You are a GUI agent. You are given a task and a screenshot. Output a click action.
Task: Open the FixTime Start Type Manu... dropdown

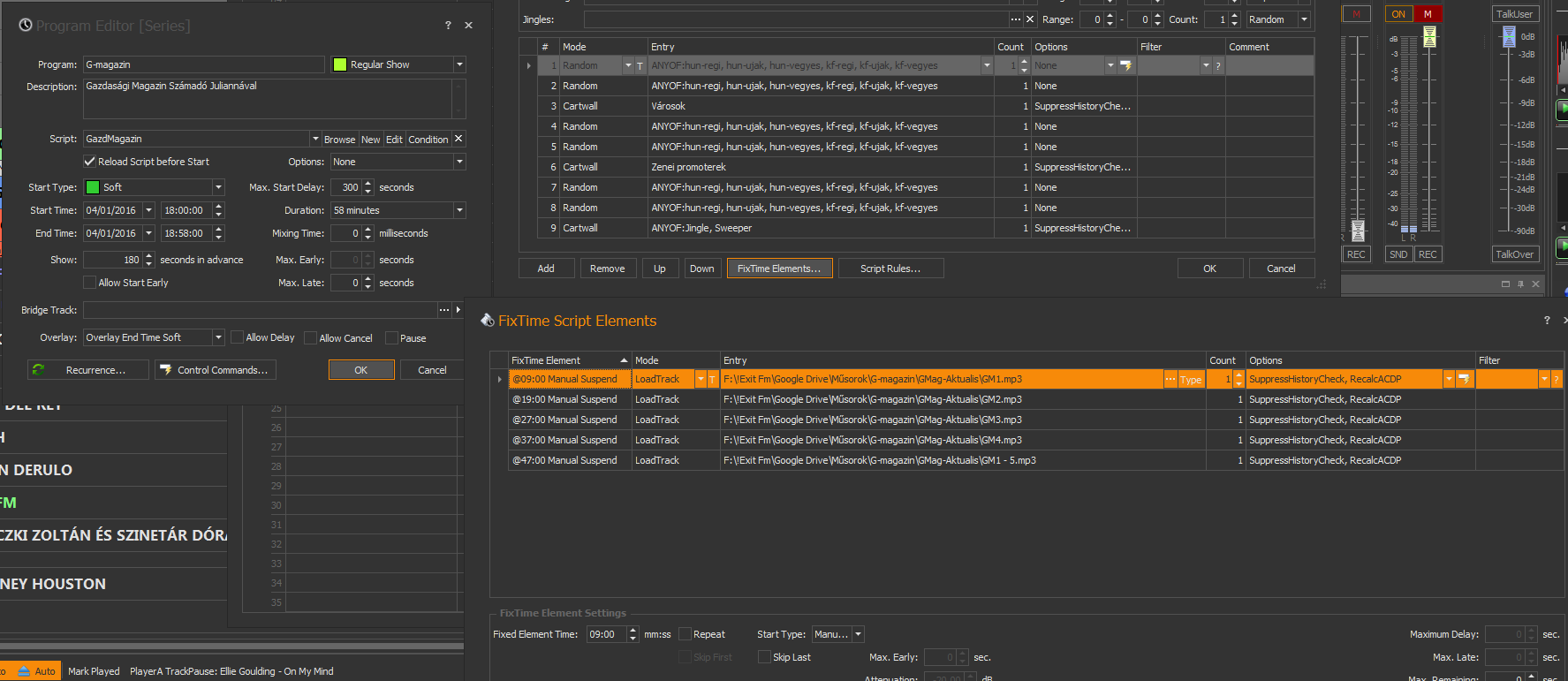point(858,634)
